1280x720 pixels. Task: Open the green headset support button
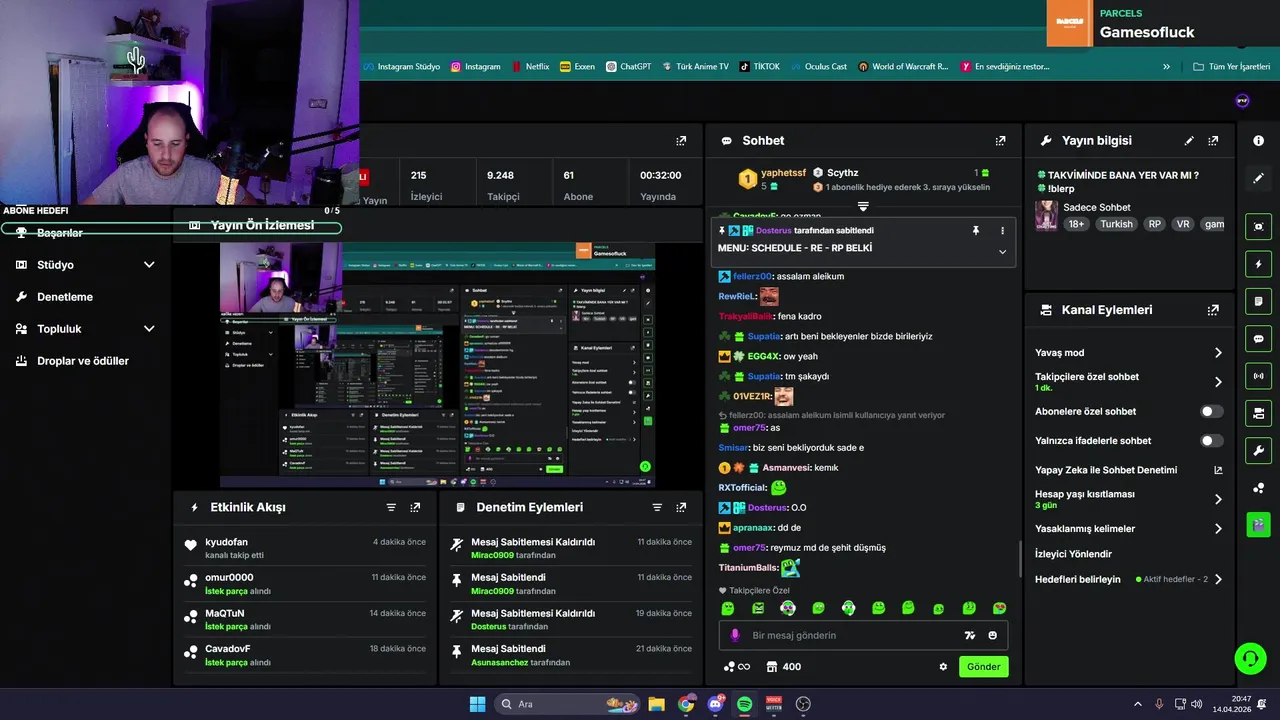coord(1250,658)
